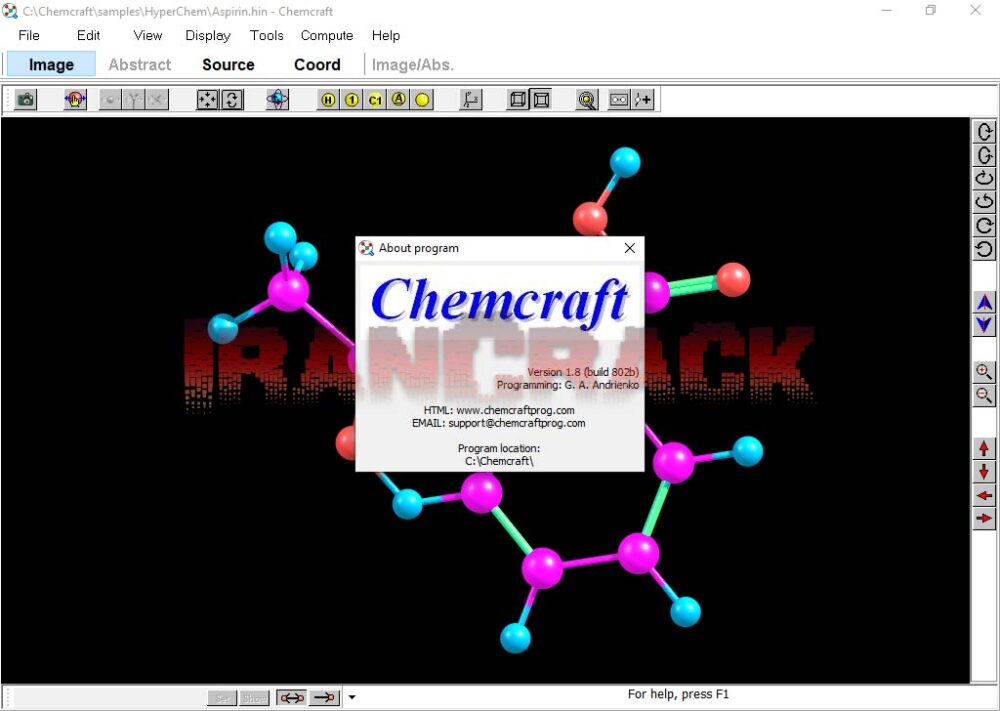
Task: Click the zoom in magnifier on the right sidebar
Action: coord(984,371)
